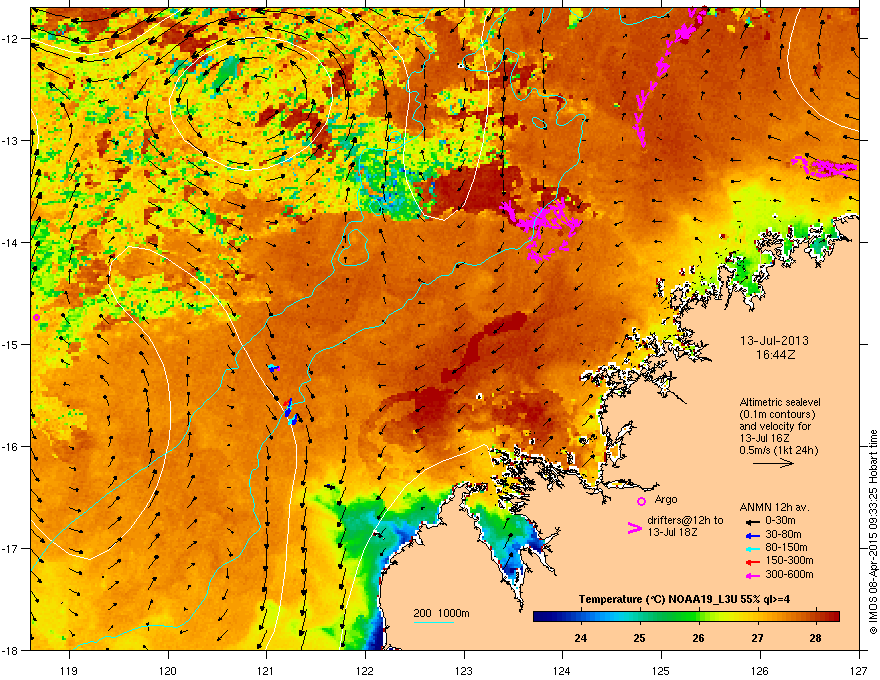Click the '24' color bar tick label
Viewport: 880px width, 680px height.
click(x=580, y=638)
